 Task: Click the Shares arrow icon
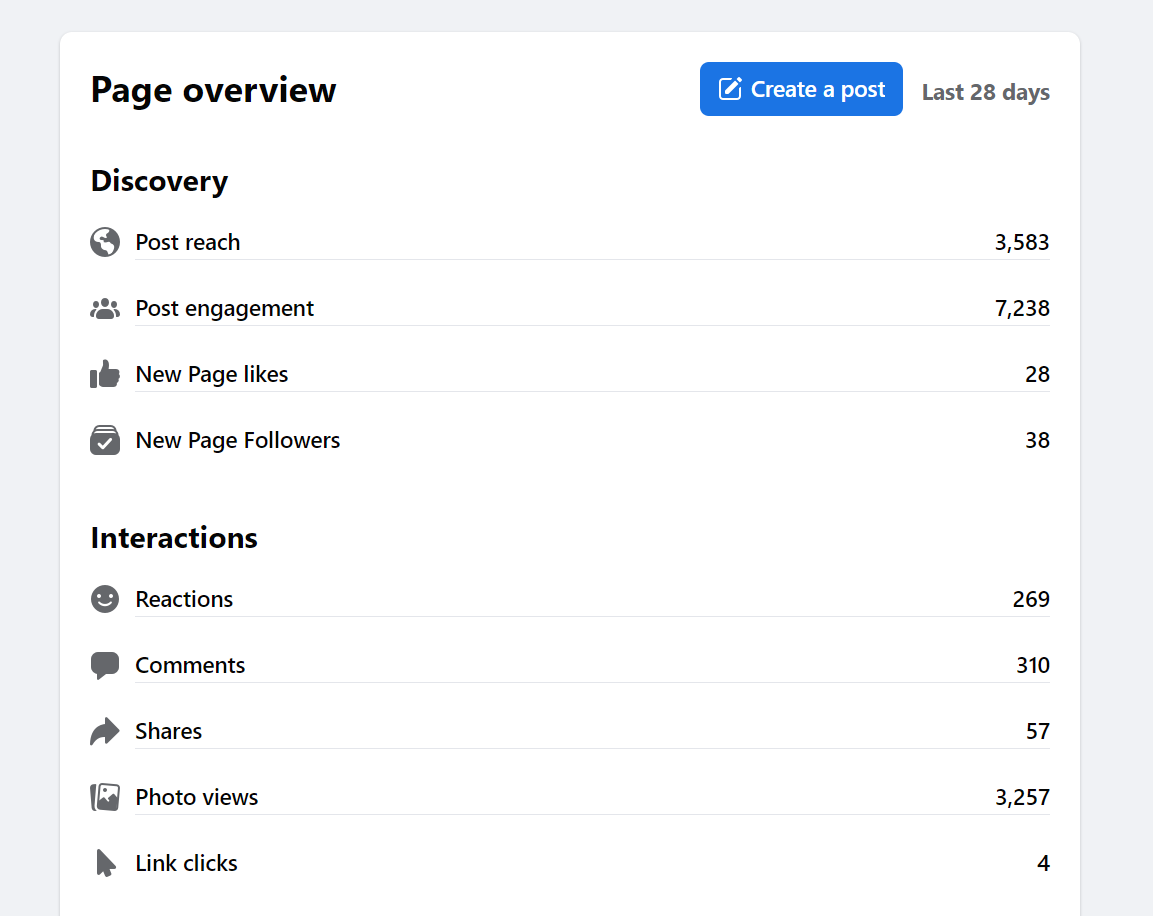coord(105,732)
